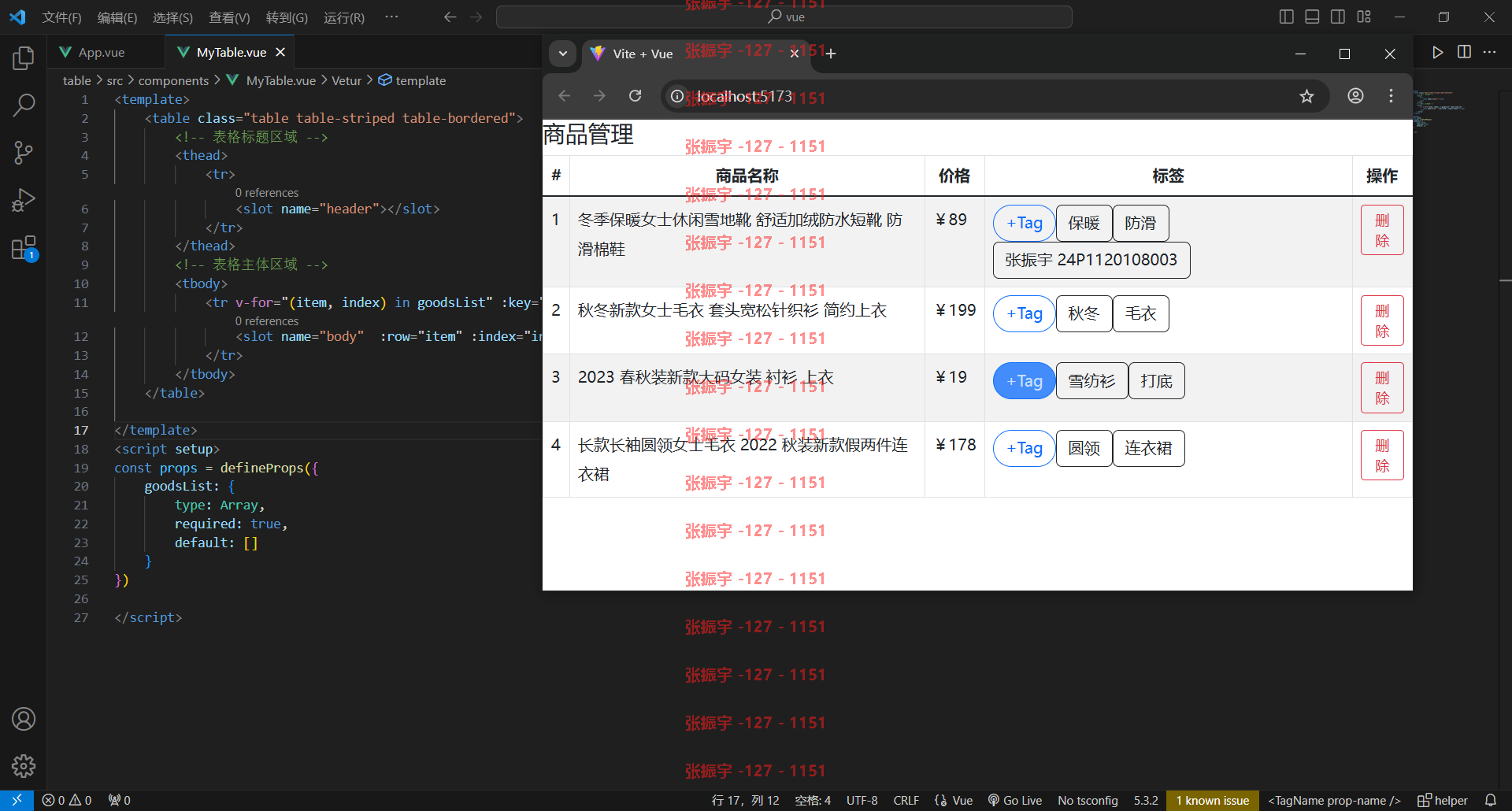Click +Tag in product row 2
The width and height of the screenshot is (1512, 811).
[x=1024, y=313]
